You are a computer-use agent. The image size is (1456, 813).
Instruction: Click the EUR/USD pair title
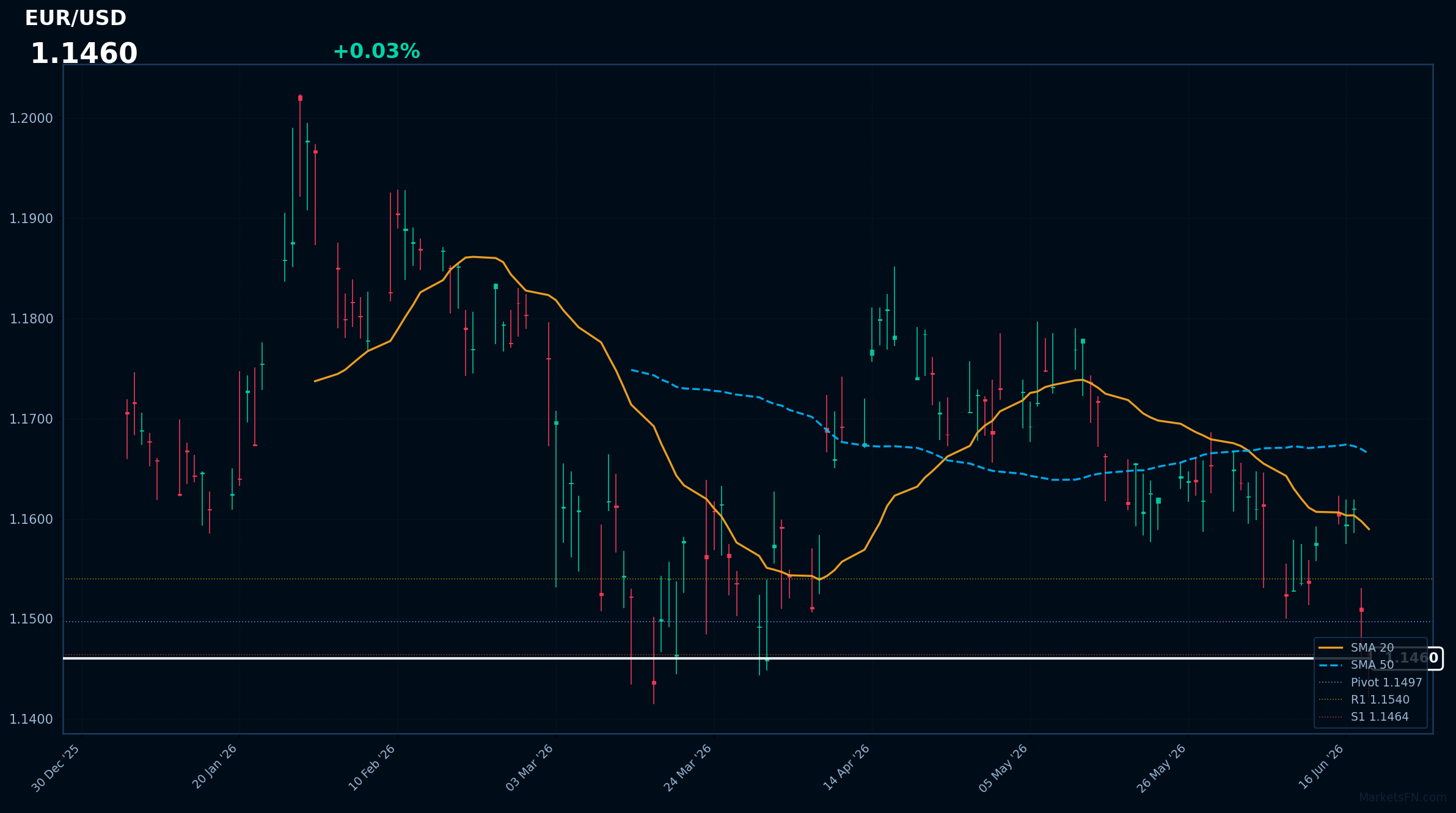pyautogui.click(x=76, y=18)
